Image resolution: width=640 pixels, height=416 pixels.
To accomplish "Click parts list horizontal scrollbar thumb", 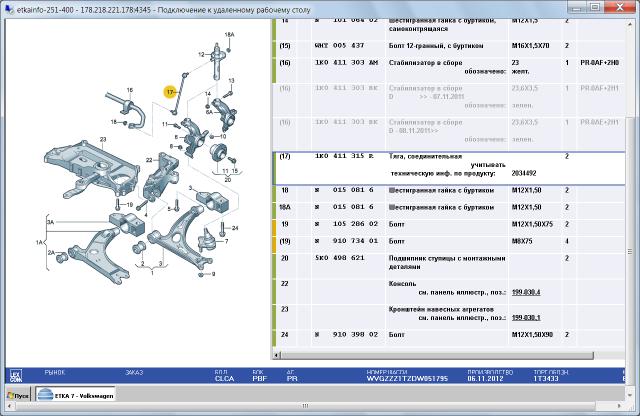I will (437, 355).
